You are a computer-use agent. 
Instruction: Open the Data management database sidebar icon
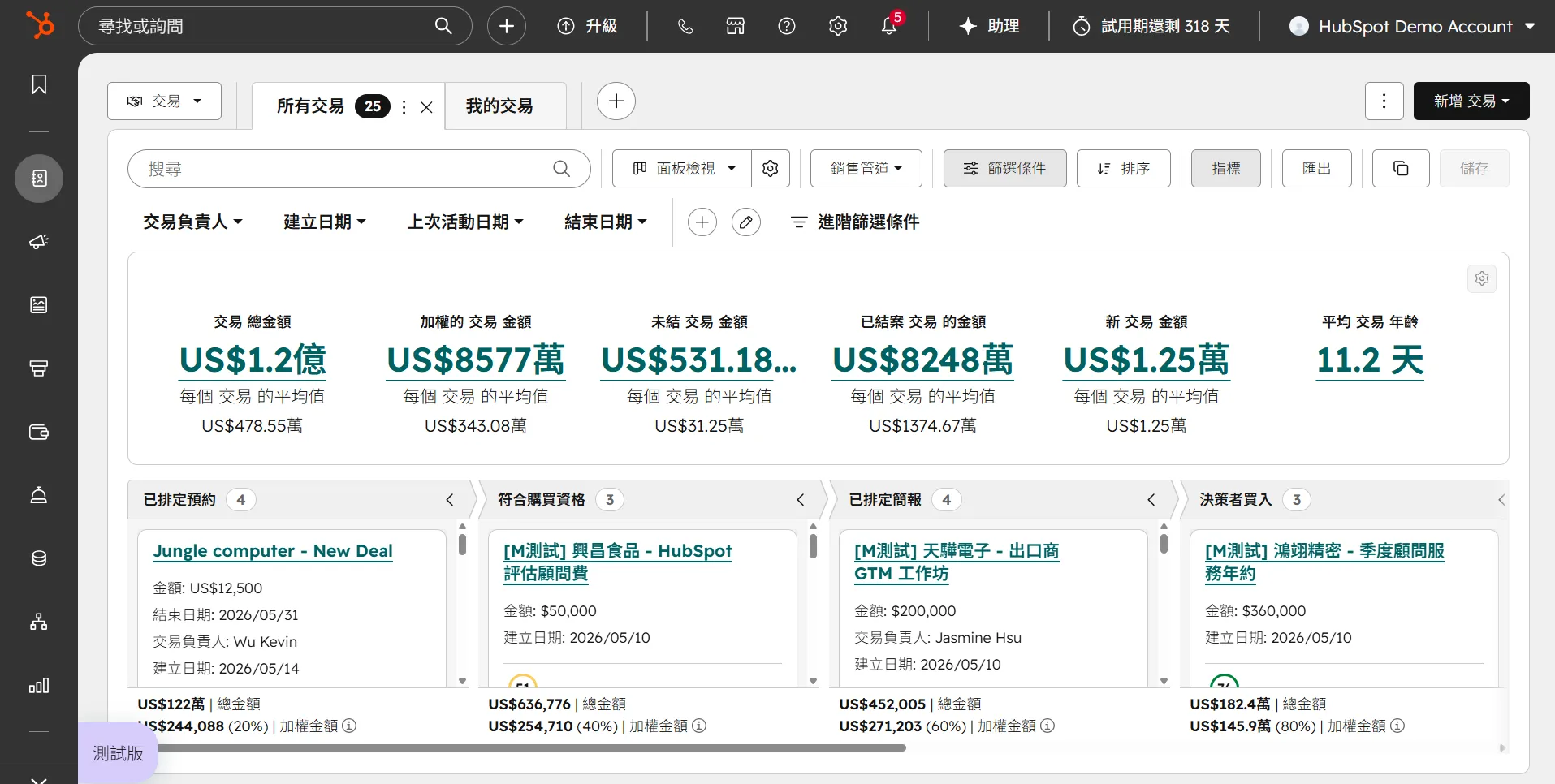point(39,558)
